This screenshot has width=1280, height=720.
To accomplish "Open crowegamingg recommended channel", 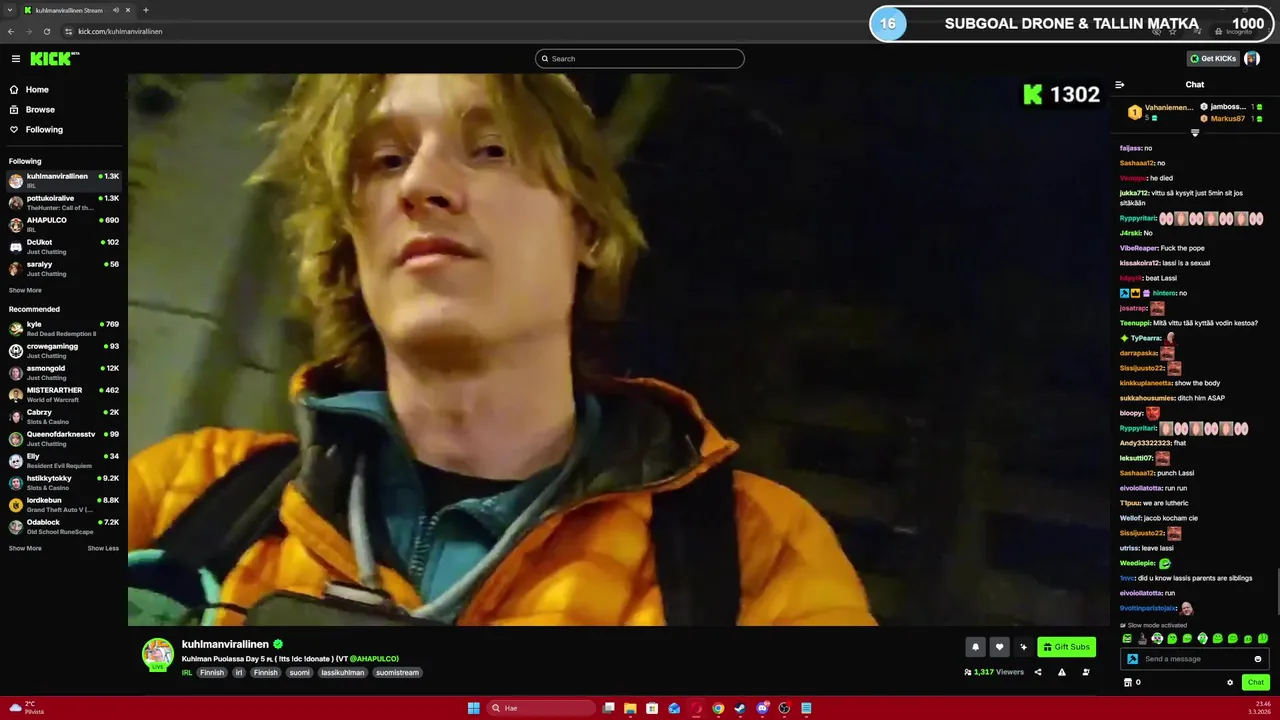I will (x=64, y=351).
